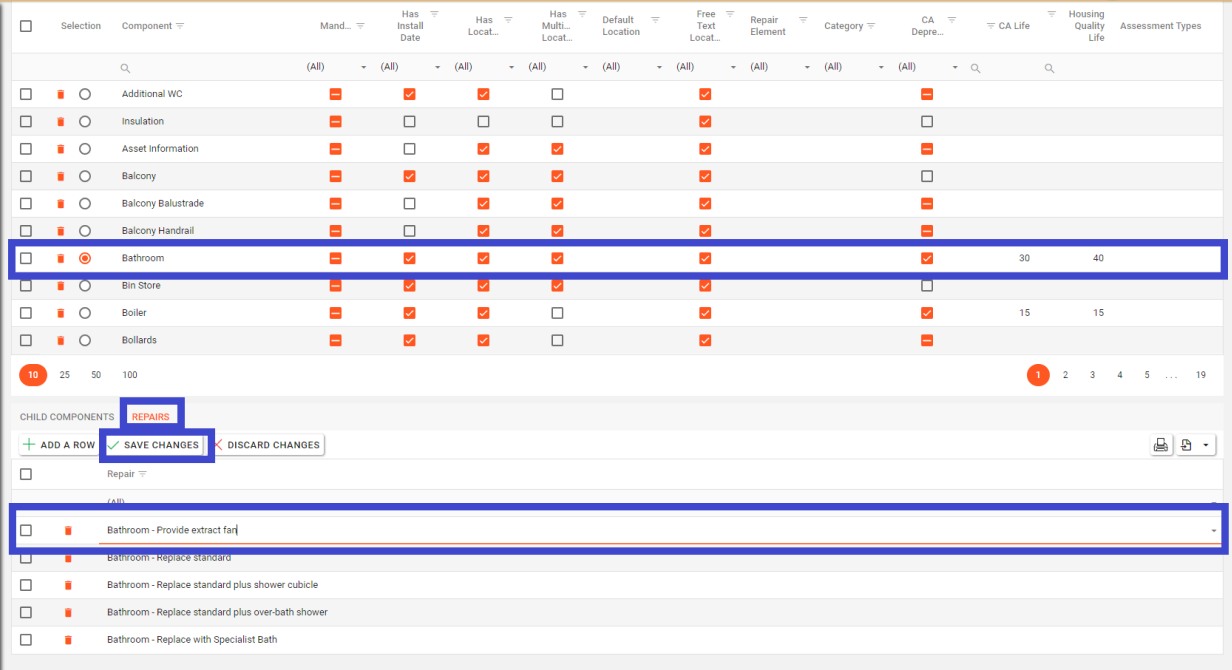Open the repair name dropdown in edited row
Screen dimensions: 1232x670
point(1213,530)
